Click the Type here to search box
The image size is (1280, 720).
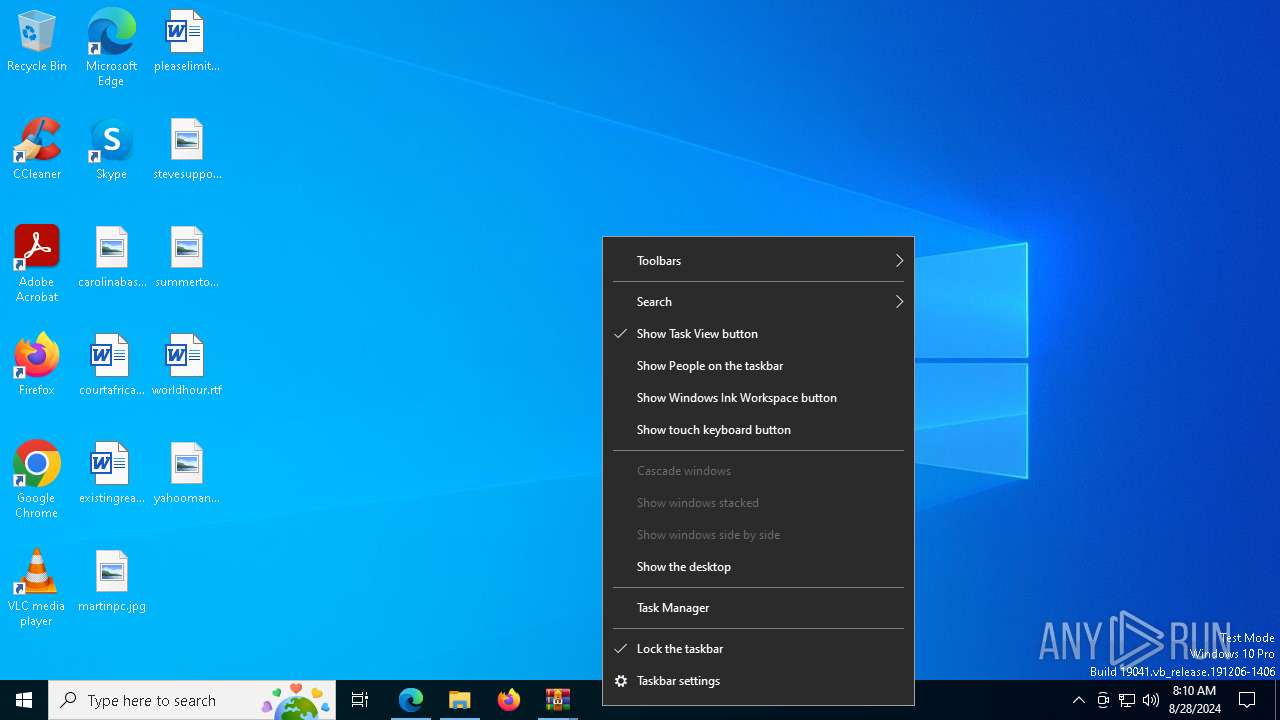[192, 700]
